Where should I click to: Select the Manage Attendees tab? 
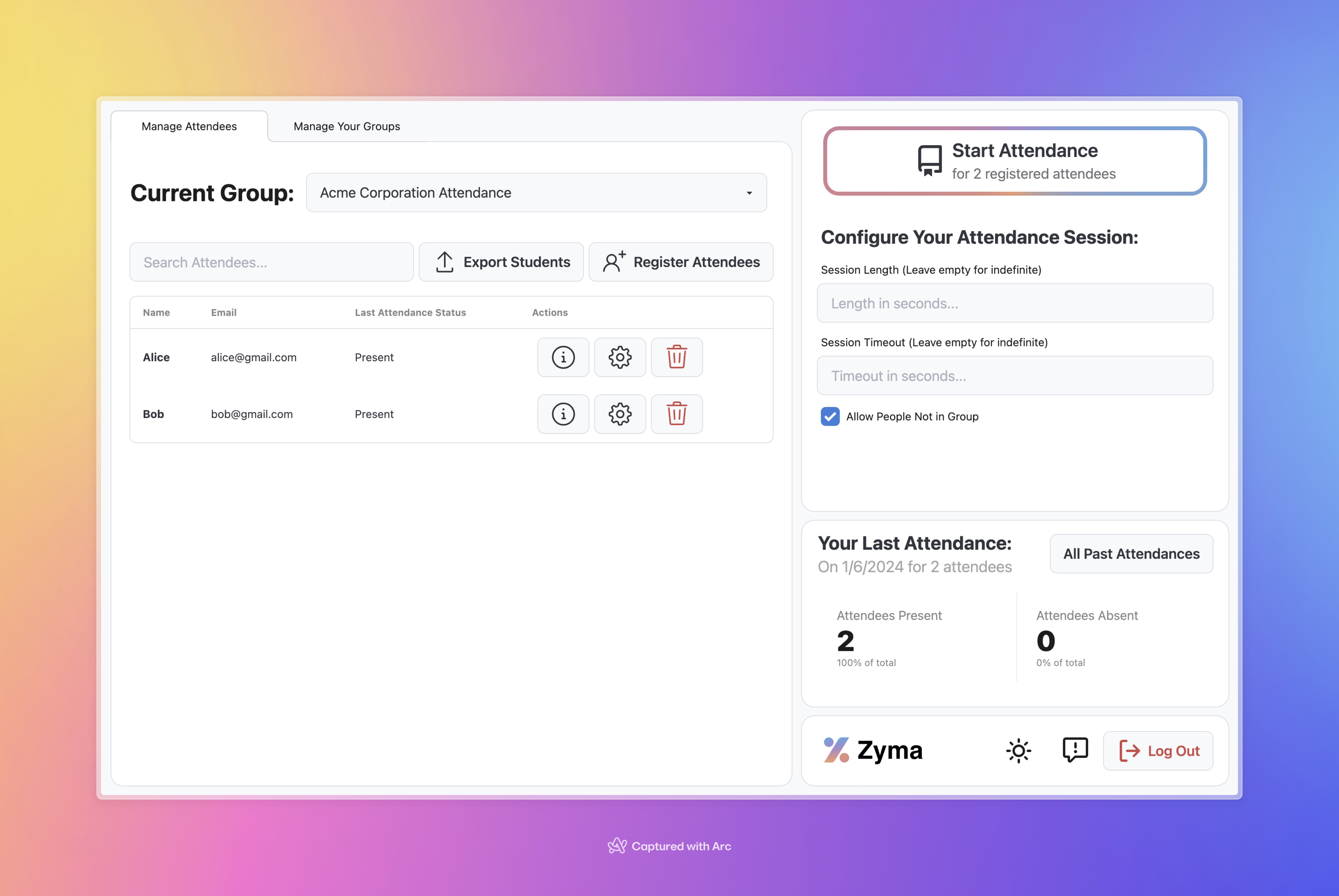[x=189, y=126]
